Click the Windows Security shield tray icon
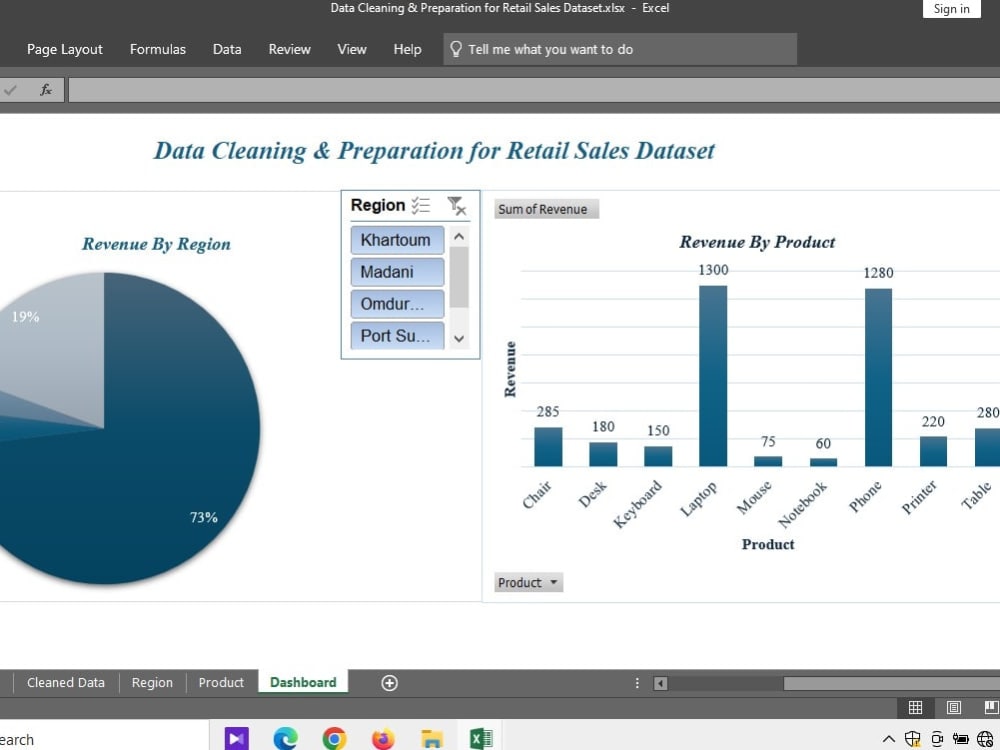Screen dimensions: 1000x750 tap(913, 739)
